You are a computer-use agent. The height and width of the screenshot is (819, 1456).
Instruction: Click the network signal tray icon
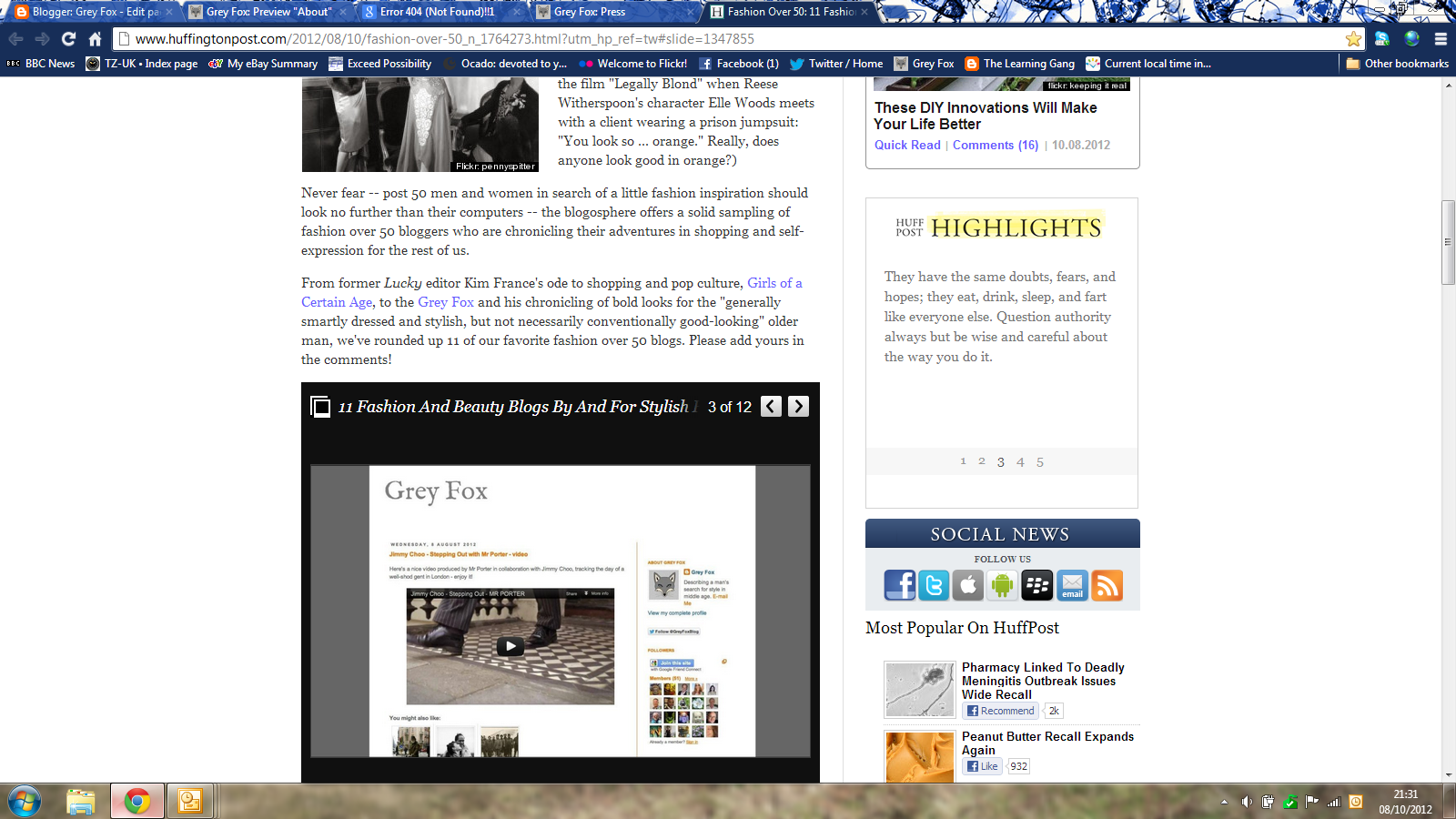coord(1334,802)
